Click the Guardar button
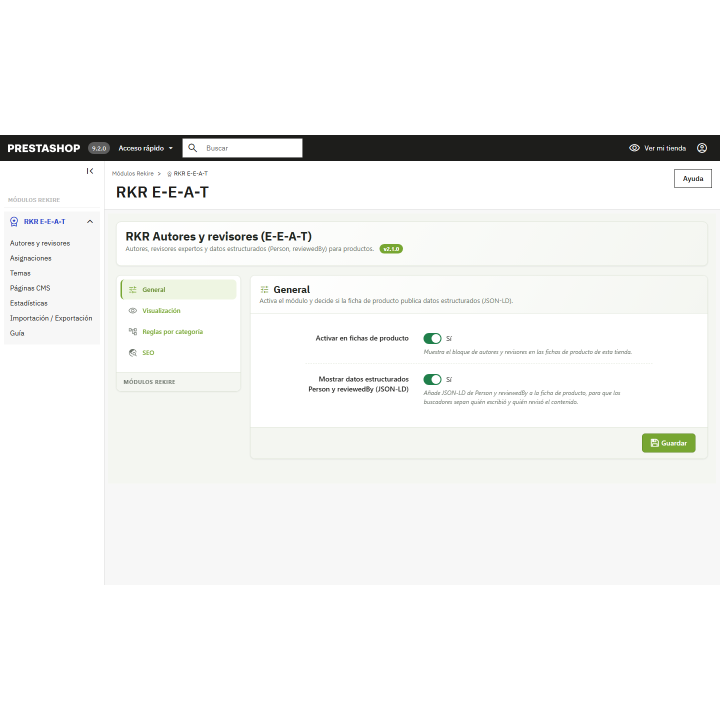720x720 pixels. [669, 443]
